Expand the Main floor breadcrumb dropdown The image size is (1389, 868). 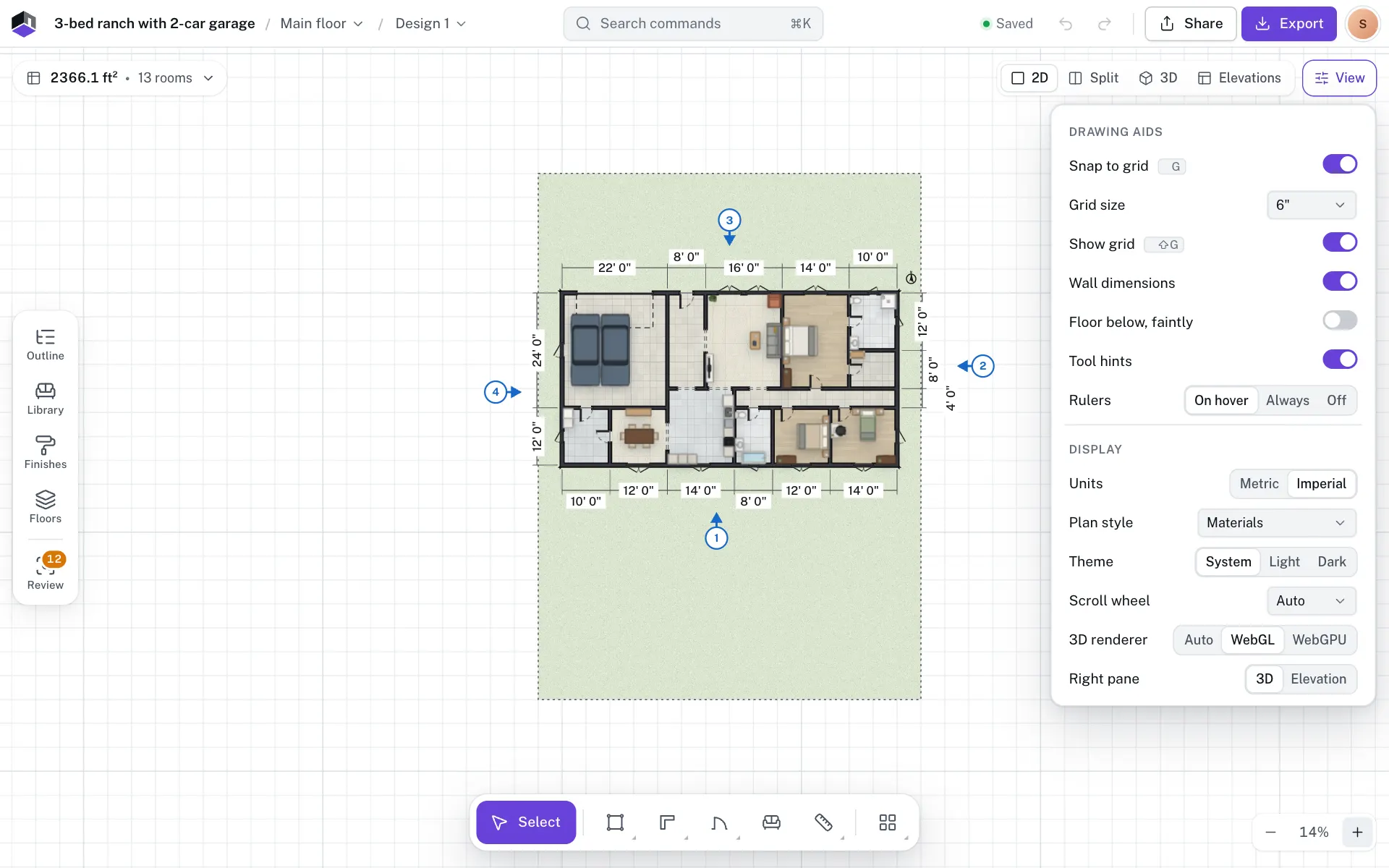[321, 24]
